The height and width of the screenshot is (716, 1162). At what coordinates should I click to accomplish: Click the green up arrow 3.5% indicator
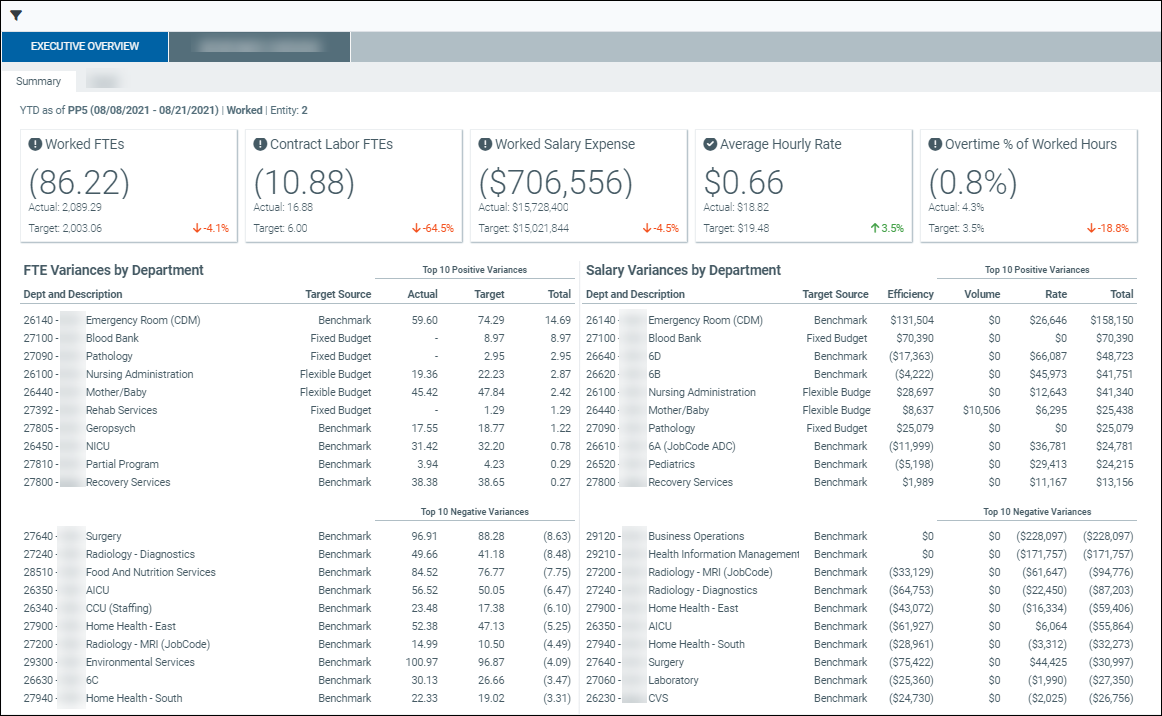[885, 228]
